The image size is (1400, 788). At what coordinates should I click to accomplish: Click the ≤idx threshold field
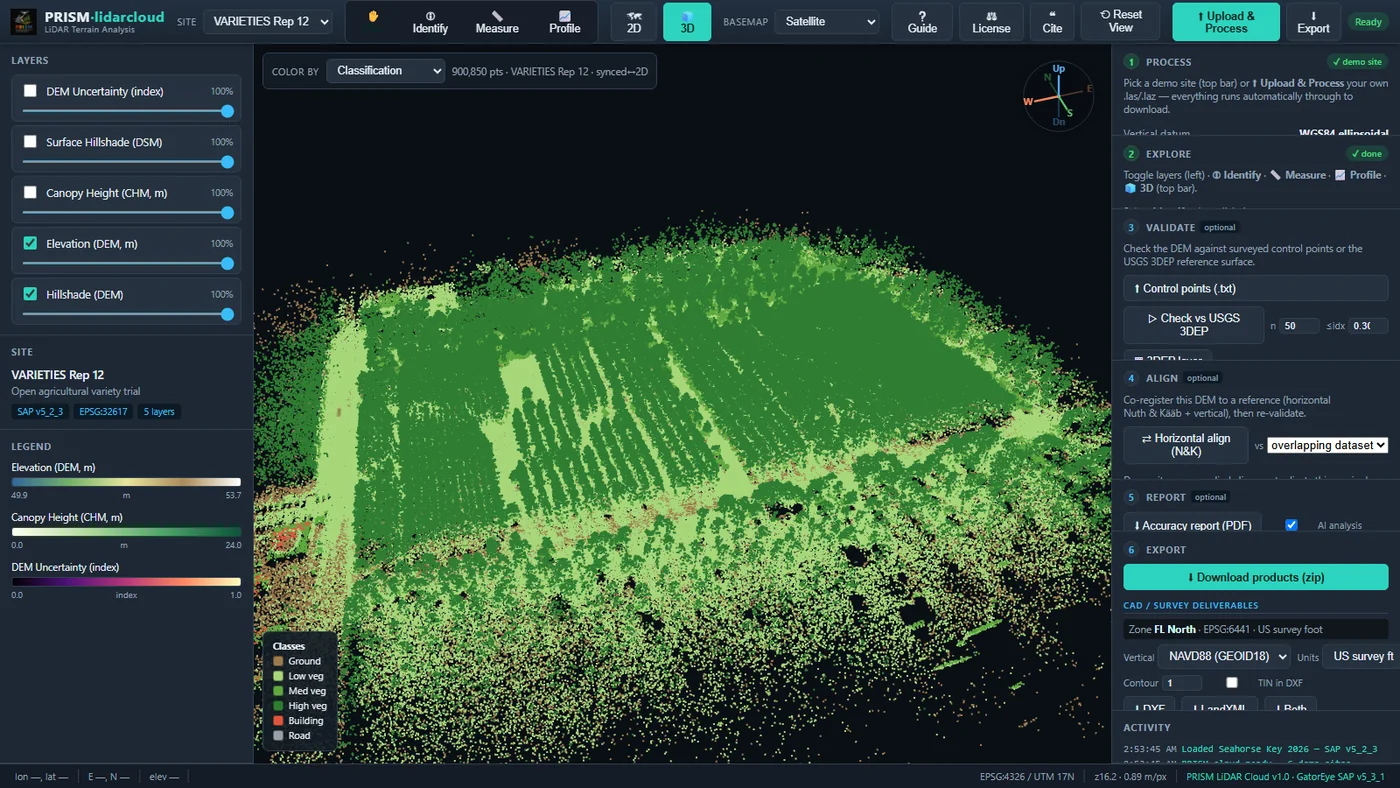(1368, 326)
